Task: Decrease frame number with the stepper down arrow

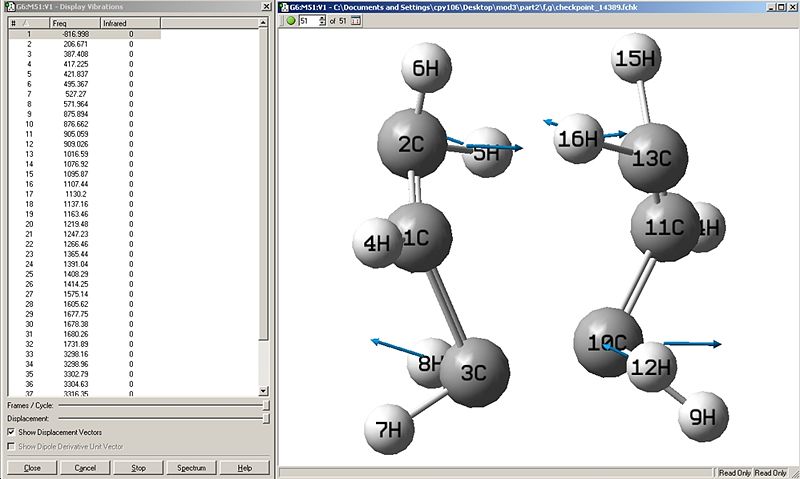Action: (x=322, y=23)
